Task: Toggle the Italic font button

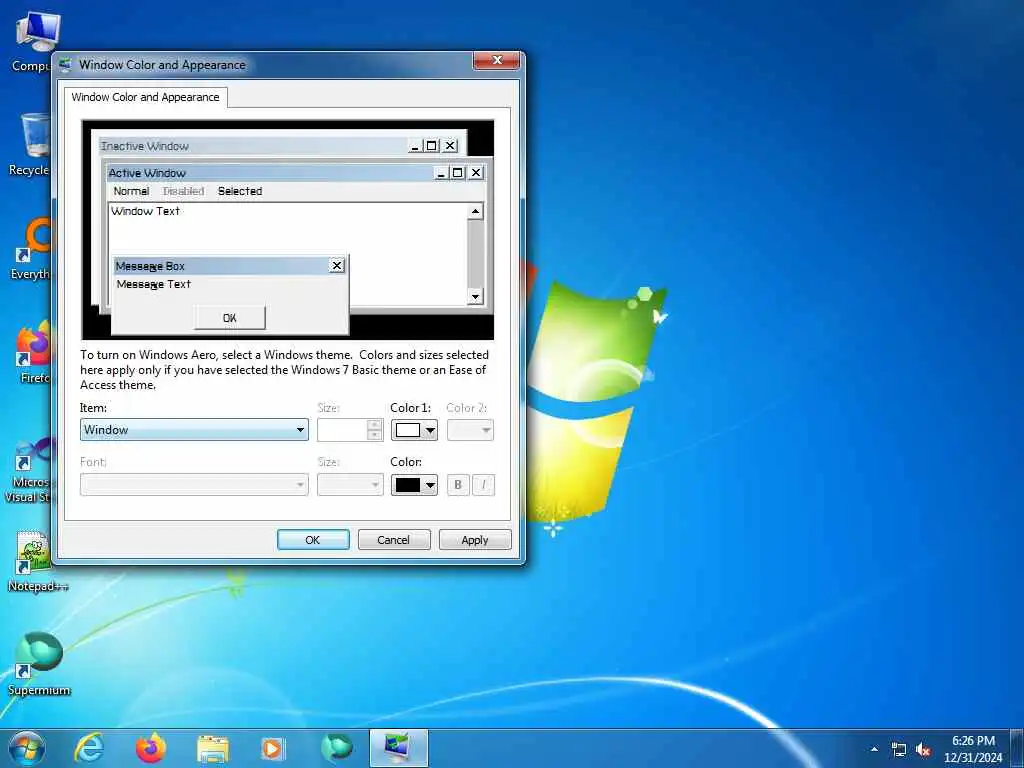Action: [x=483, y=485]
